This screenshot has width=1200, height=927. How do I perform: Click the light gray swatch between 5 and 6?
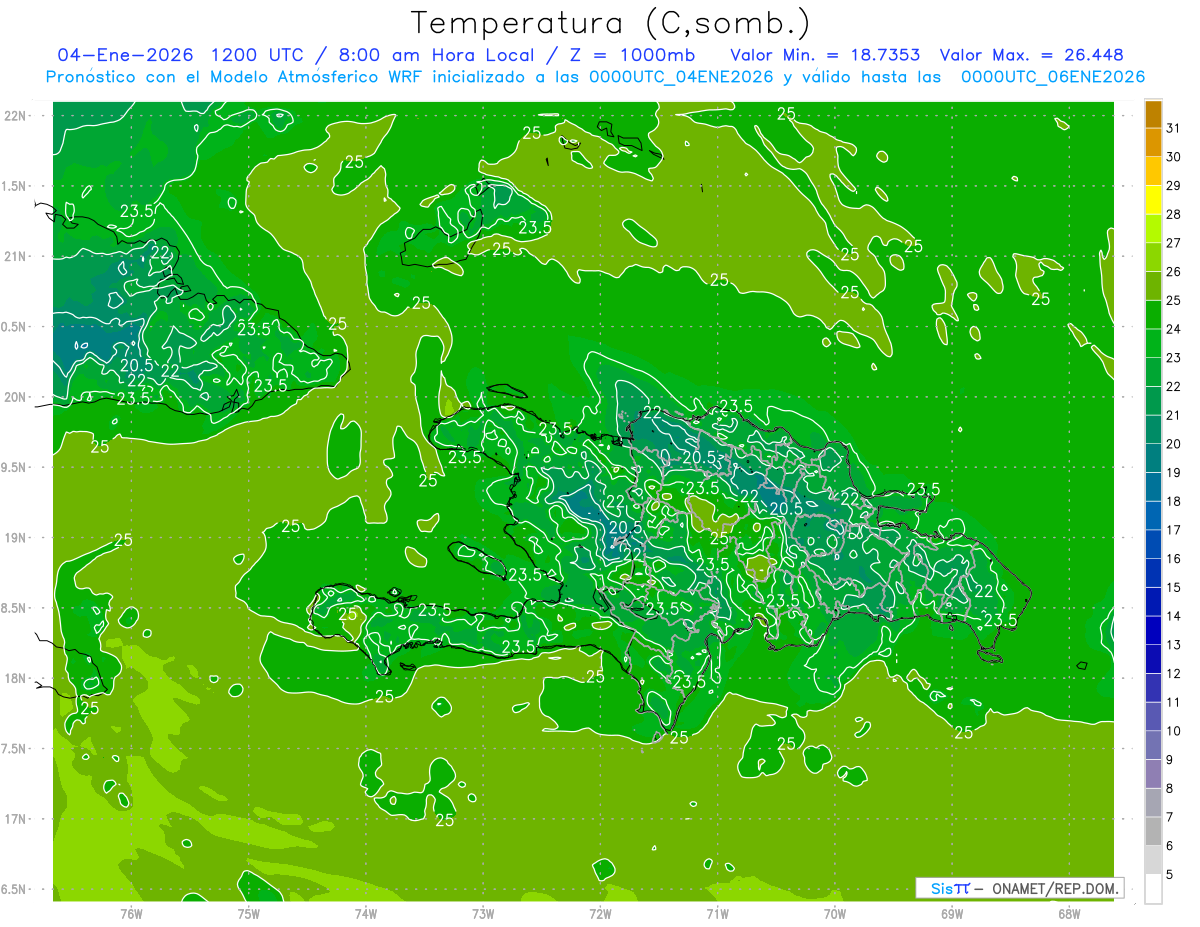(x=1153, y=860)
